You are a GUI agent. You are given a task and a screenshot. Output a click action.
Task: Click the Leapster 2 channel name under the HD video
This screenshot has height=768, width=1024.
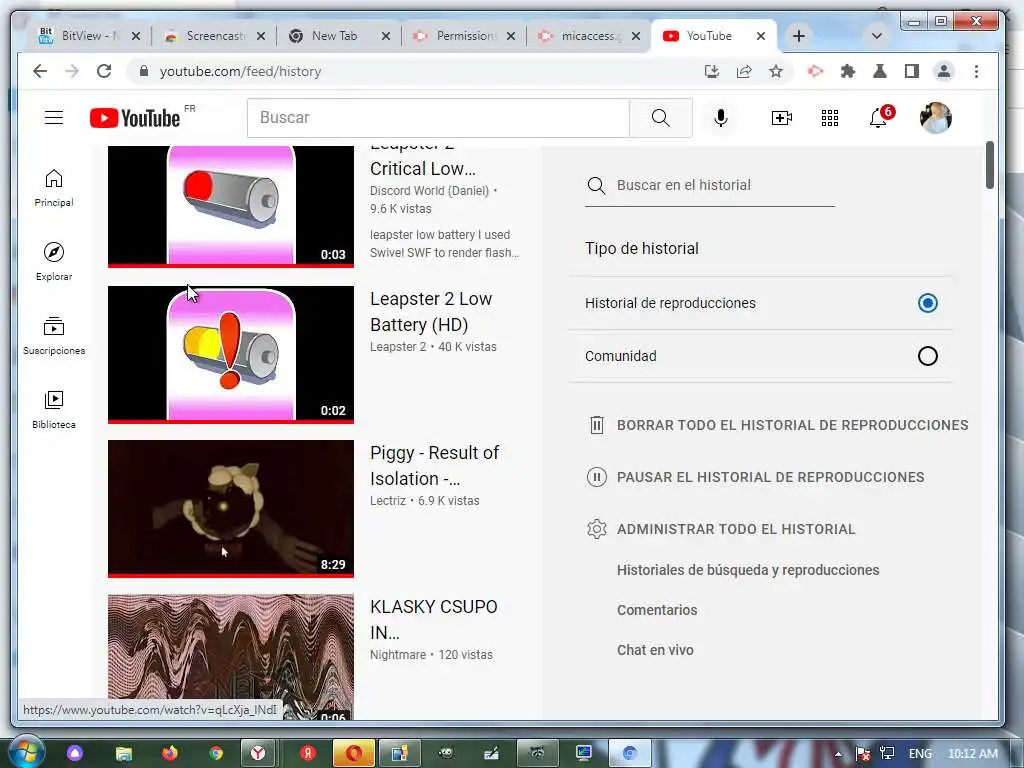pyautogui.click(x=398, y=347)
